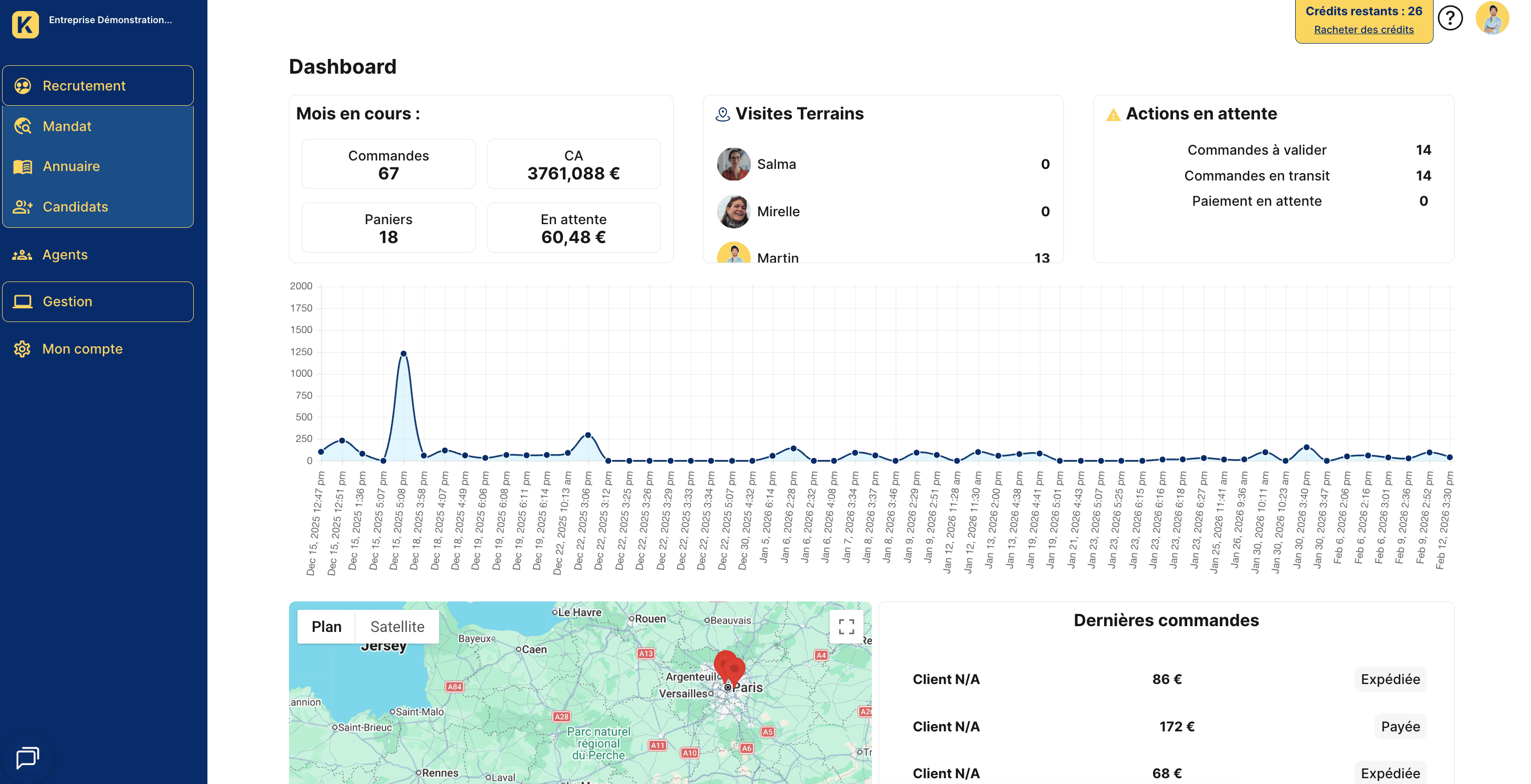Click the Expédiée status badge on the 86 € order
The height and width of the screenshot is (784, 1531).
[x=1390, y=679]
